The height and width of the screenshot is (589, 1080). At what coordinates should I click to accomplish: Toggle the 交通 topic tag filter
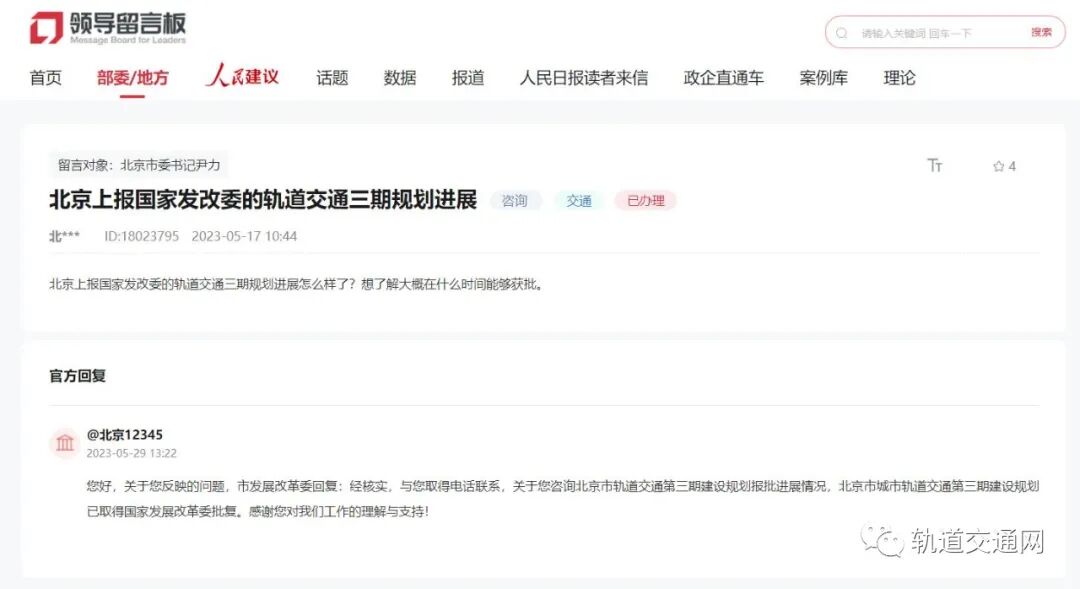point(579,200)
